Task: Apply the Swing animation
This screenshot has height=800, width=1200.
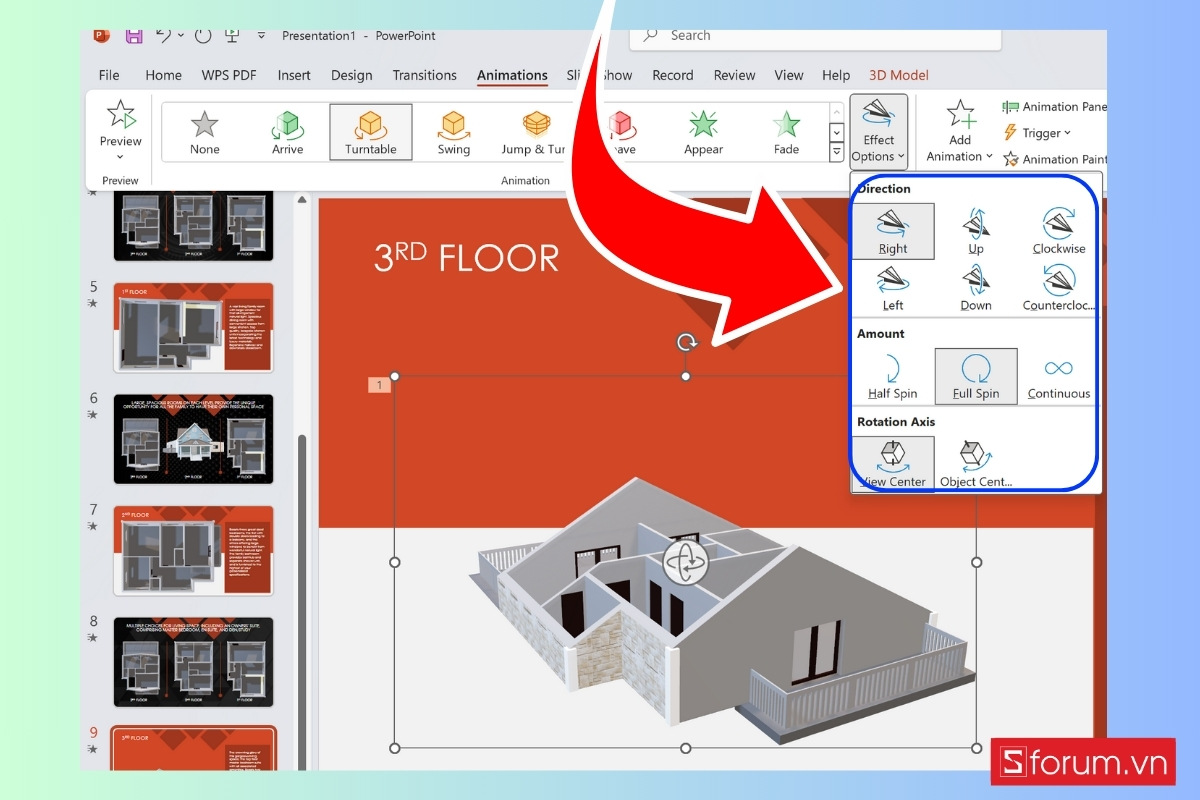Action: point(452,131)
